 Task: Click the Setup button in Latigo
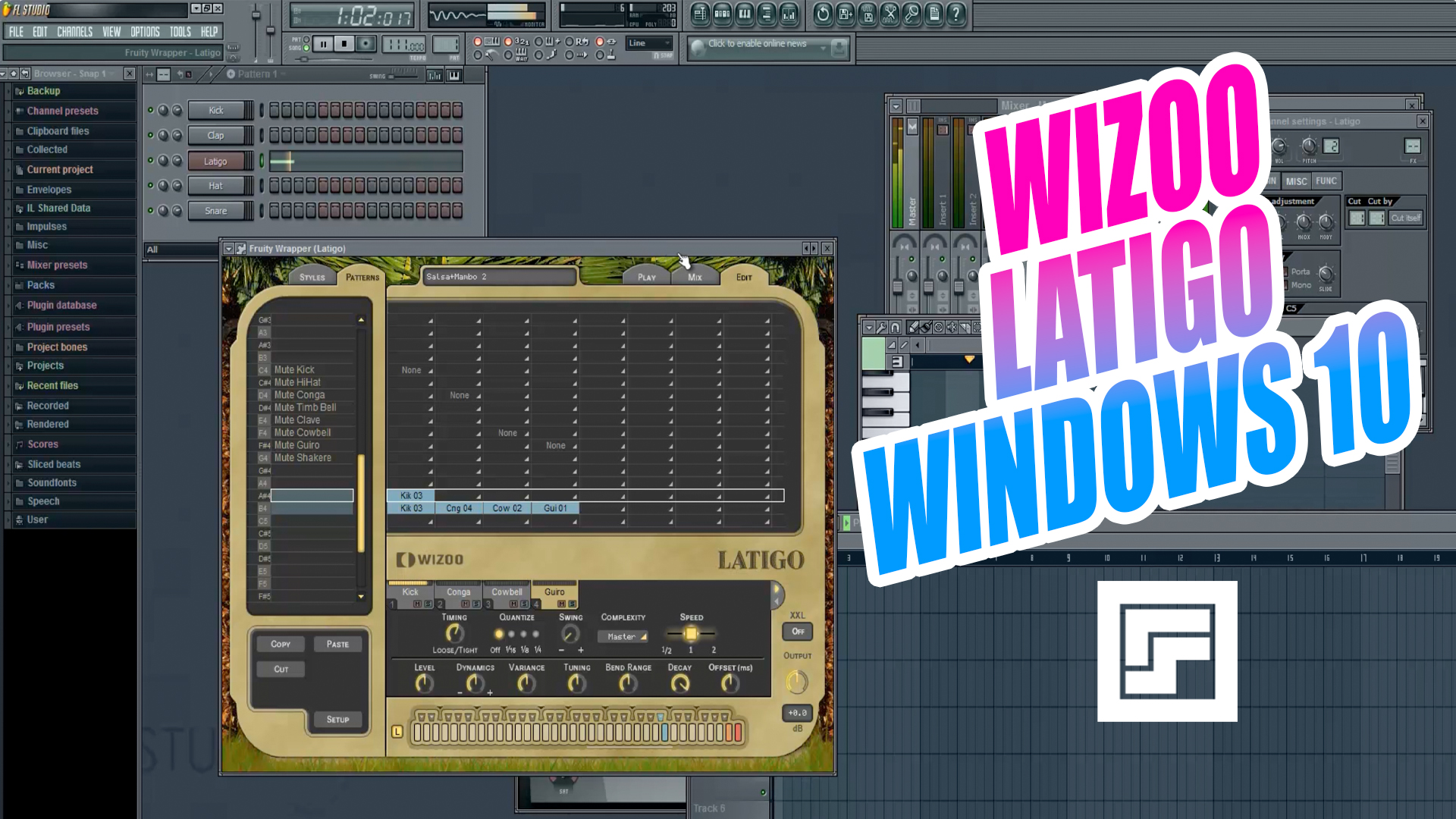[337, 720]
